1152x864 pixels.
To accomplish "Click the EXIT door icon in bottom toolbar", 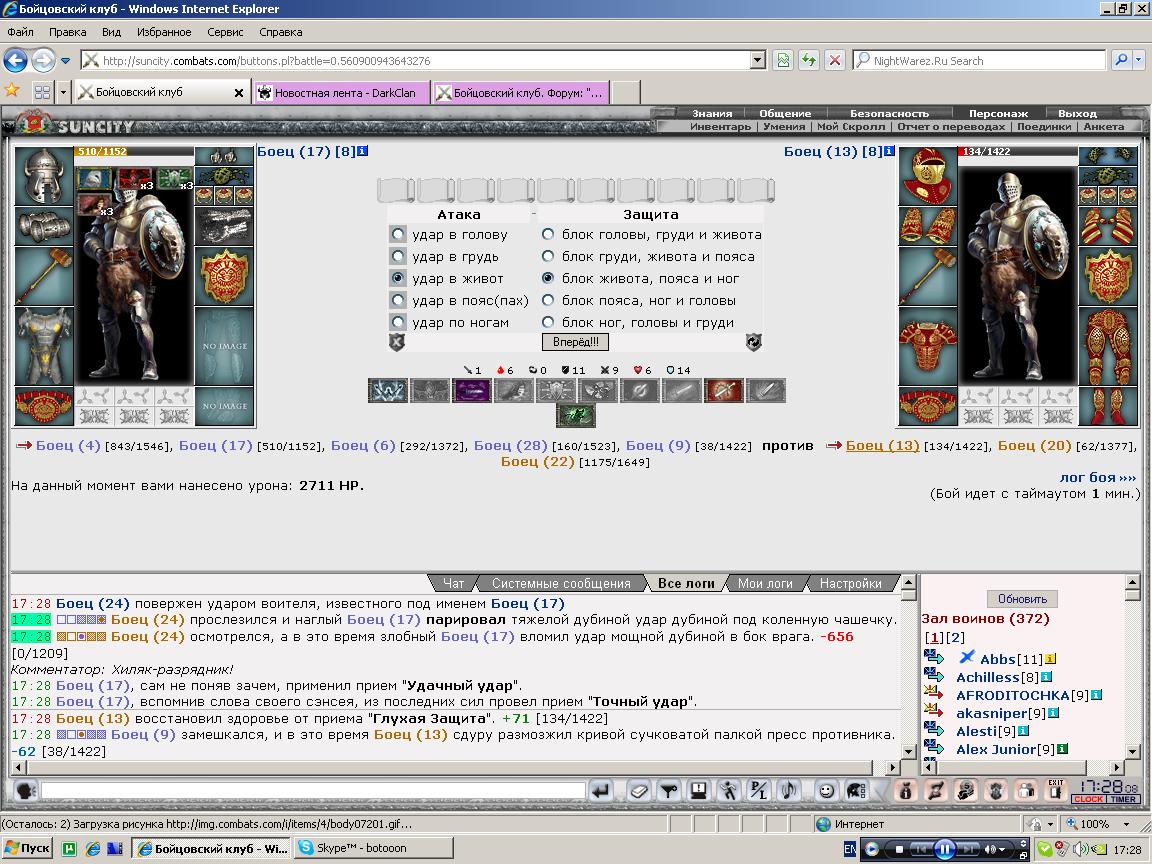I will tap(1056, 790).
